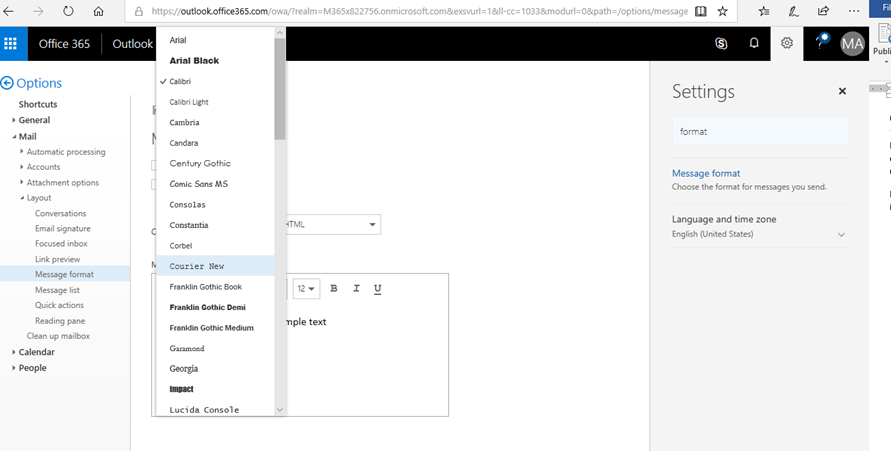Open browser more options ellipsis
891x451 pixels.
point(853,11)
